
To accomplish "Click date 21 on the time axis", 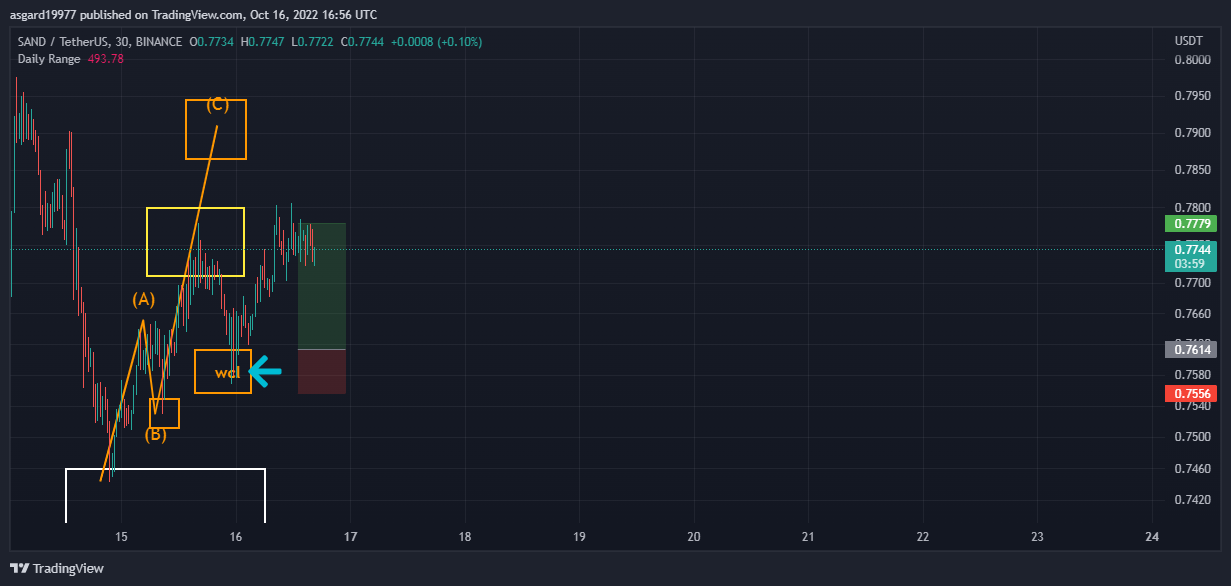I will (808, 537).
